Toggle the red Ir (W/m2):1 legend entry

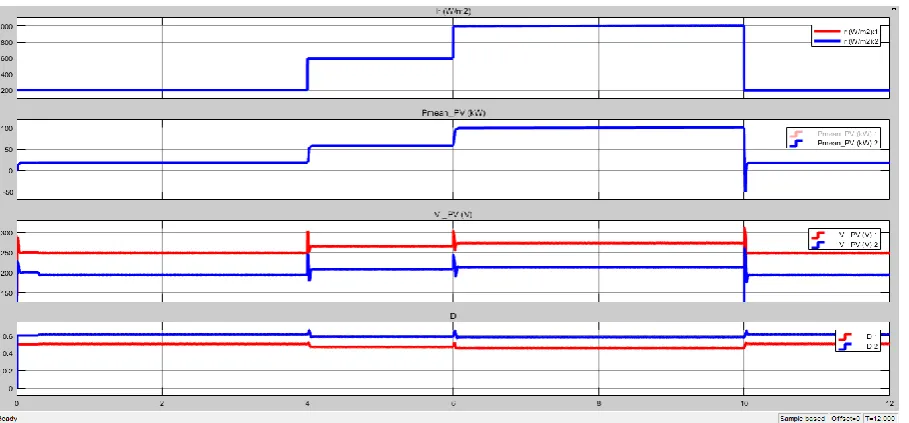pos(846,32)
